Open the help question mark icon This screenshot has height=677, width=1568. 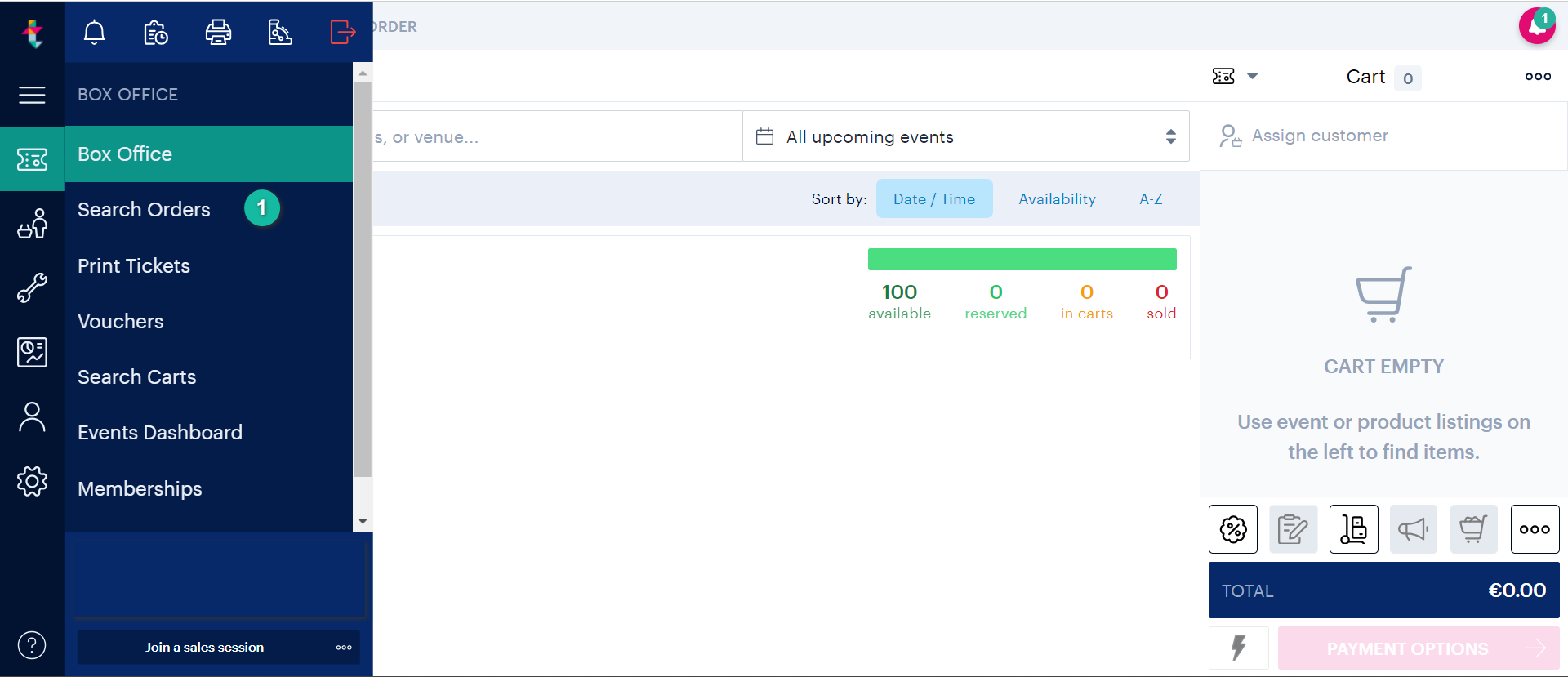click(32, 645)
